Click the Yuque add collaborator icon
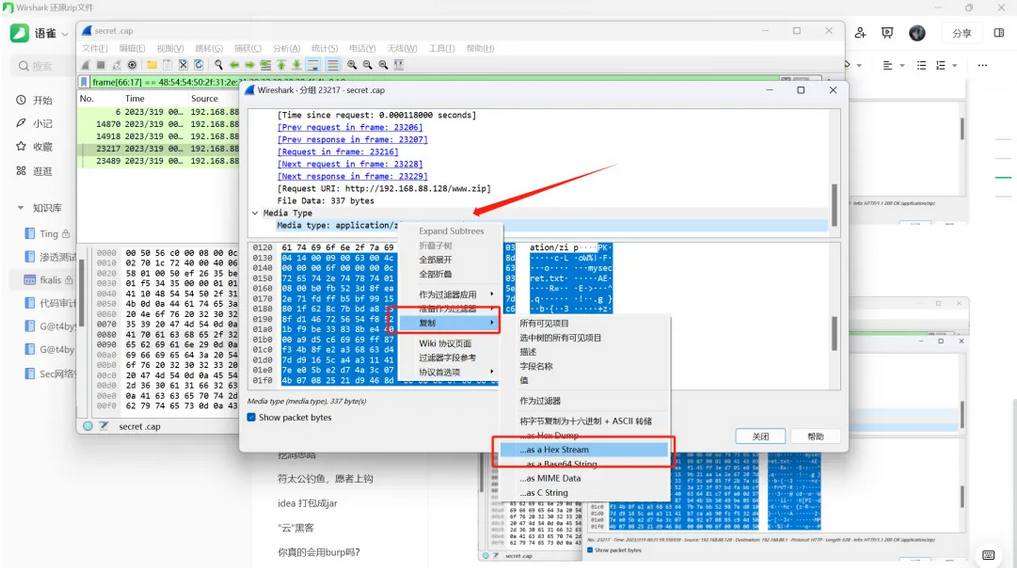Screen dimensions: 1017x568 (x=860, y=32)
